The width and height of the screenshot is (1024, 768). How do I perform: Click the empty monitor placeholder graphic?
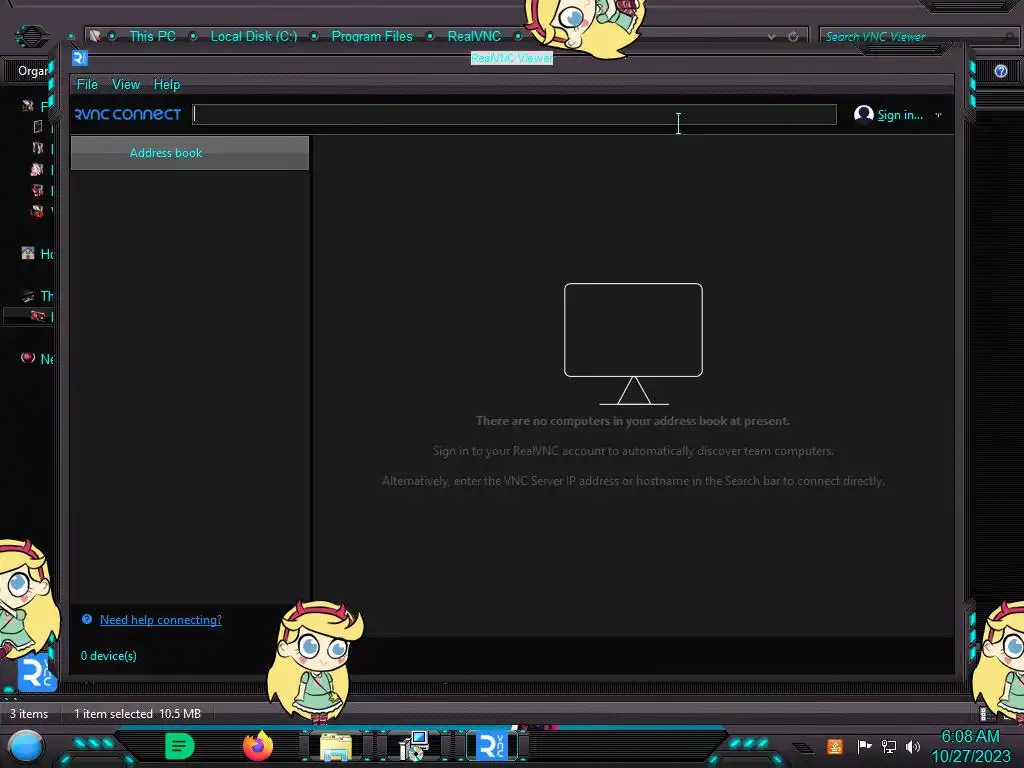point(633,344)
